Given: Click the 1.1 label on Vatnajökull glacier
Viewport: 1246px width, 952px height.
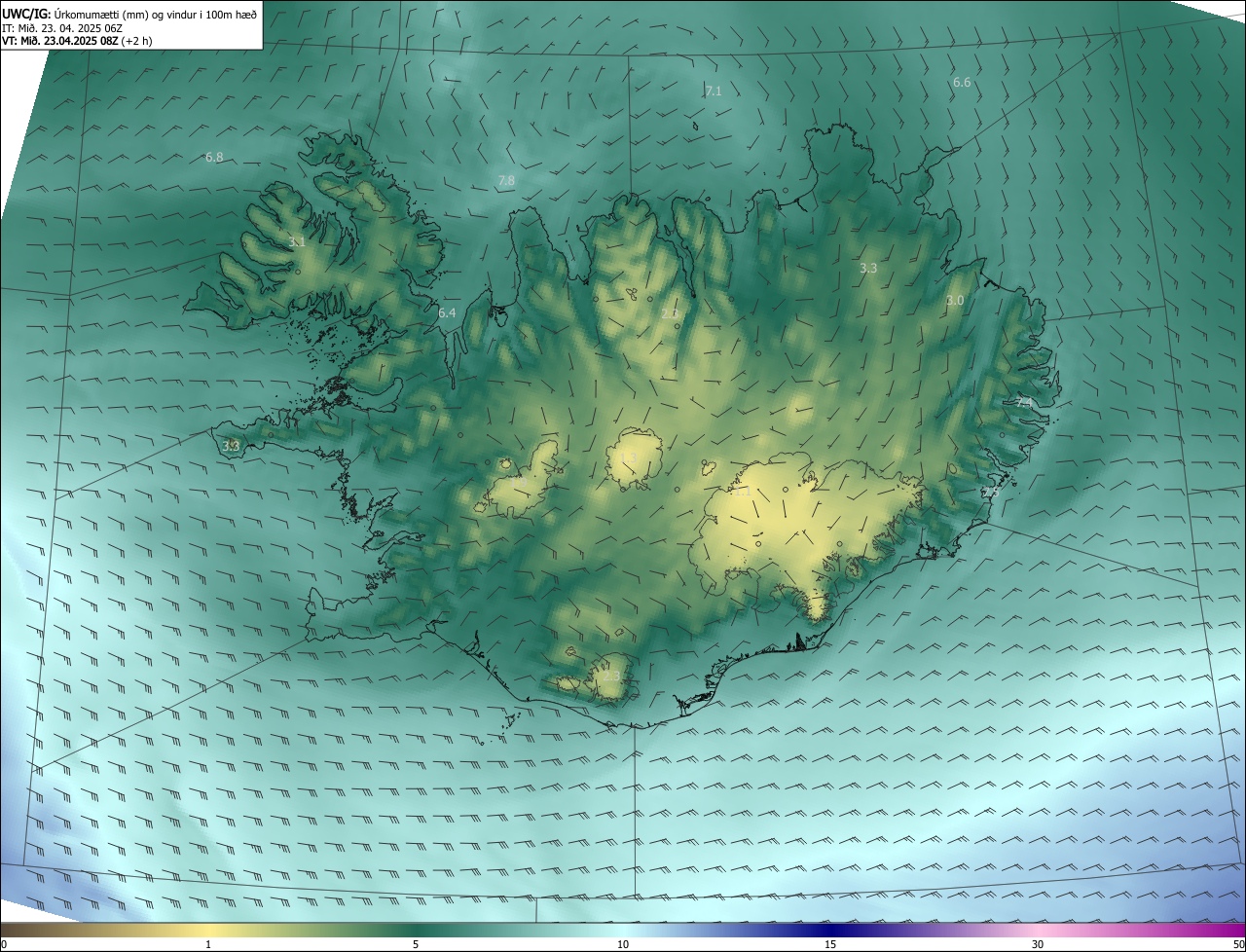Looking at the screenshot, I should [x=742, y=492].
